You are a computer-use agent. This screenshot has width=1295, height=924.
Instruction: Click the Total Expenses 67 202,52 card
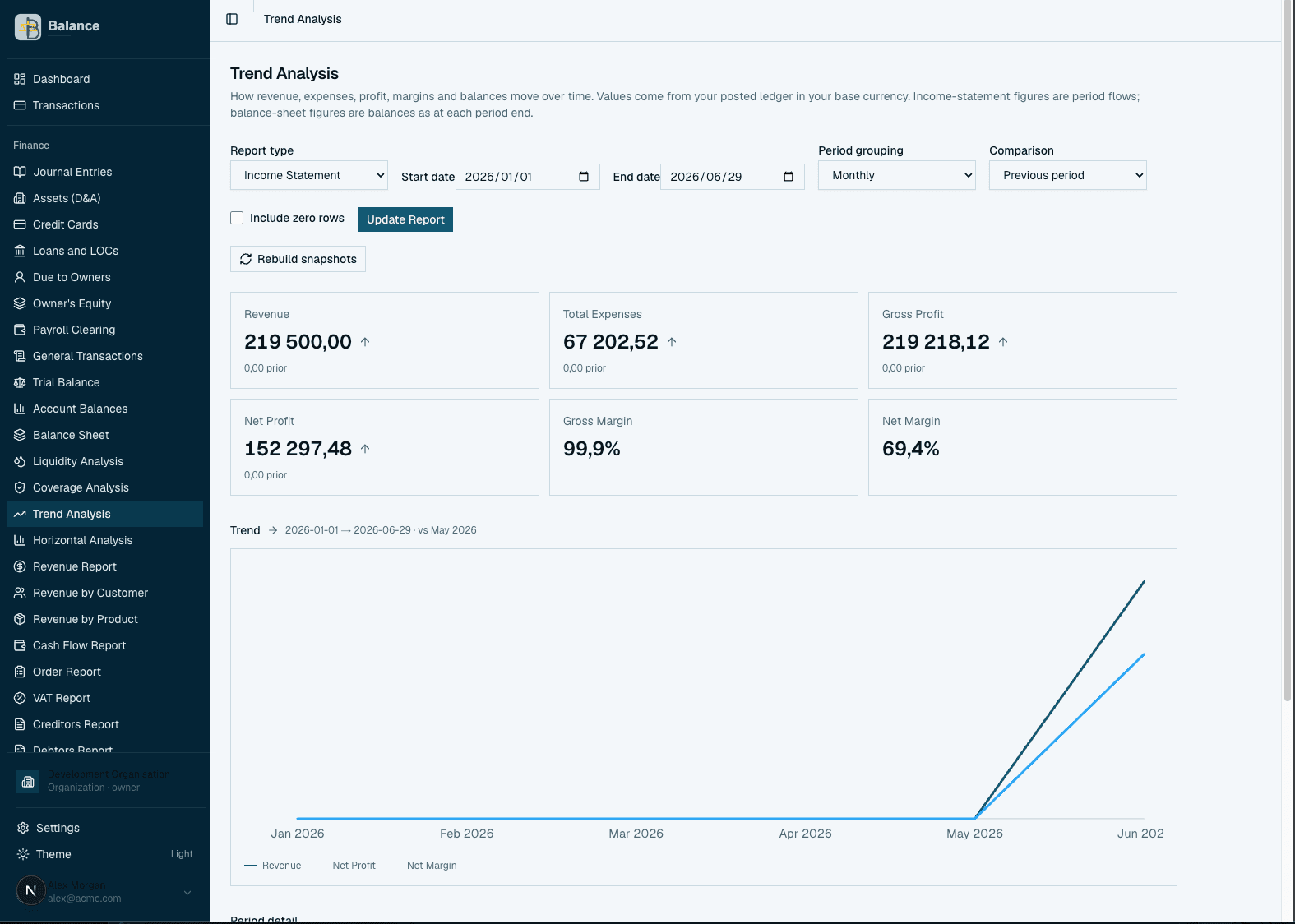pos(704,340)
